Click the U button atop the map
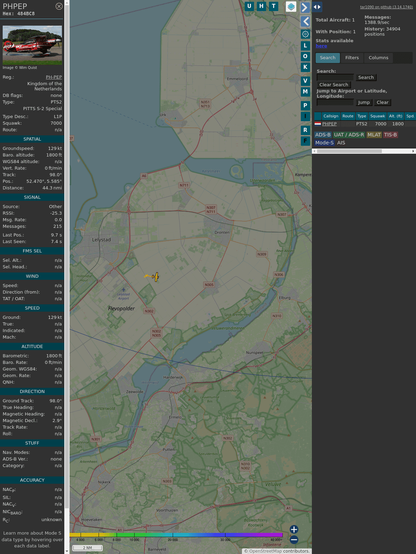416x554 pixels. click(x=249, y=6)
